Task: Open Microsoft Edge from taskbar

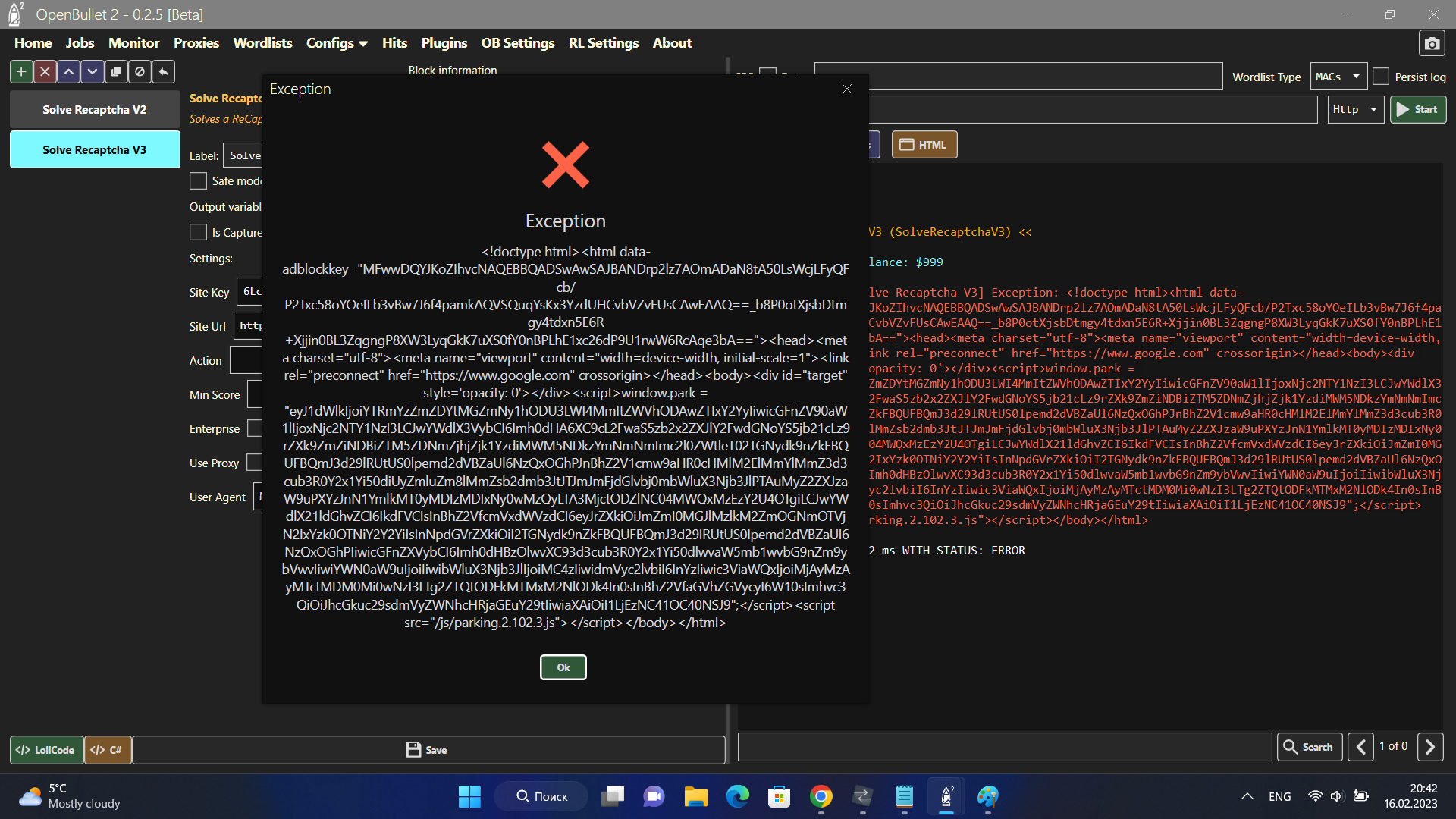Action: [737, 797]
